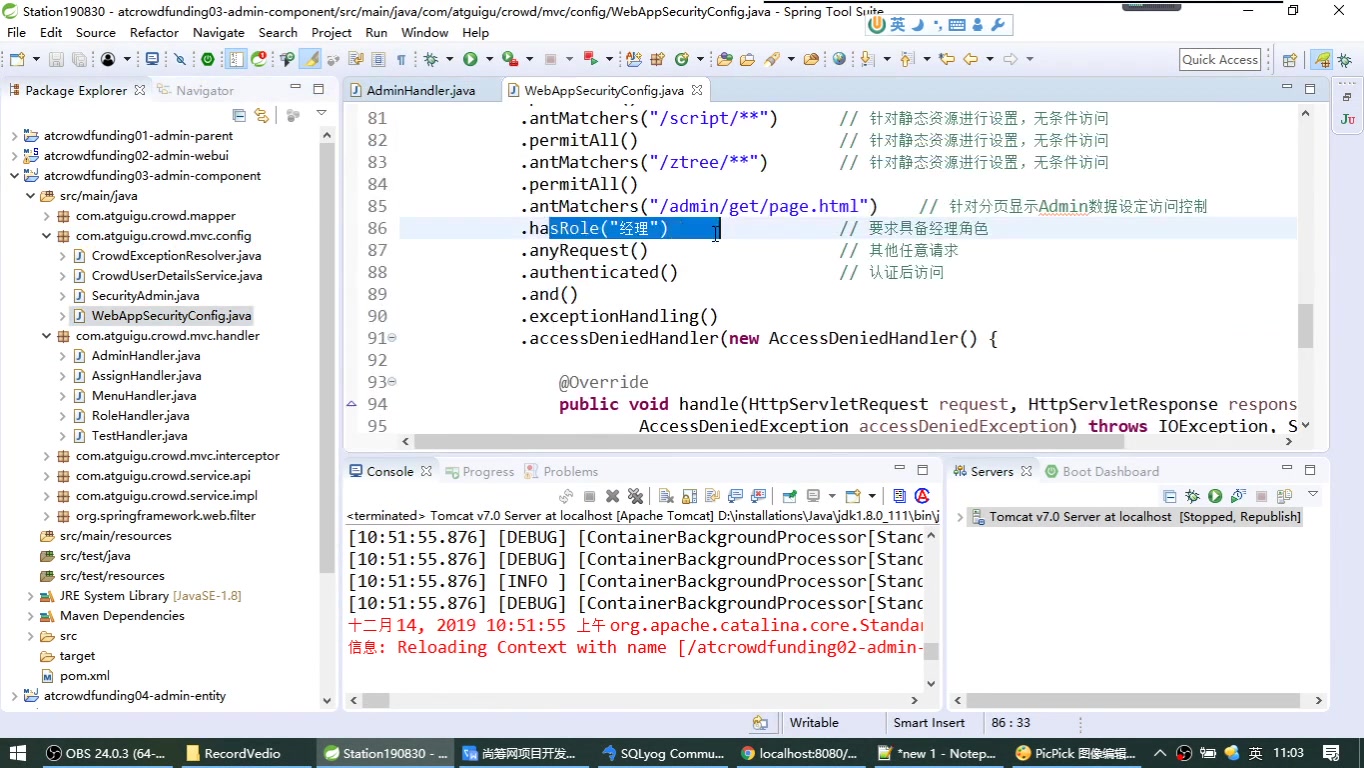Screen dimensions: 1364x768
Task: Click the fold toggle on line 93
Action: pos(392,382)
